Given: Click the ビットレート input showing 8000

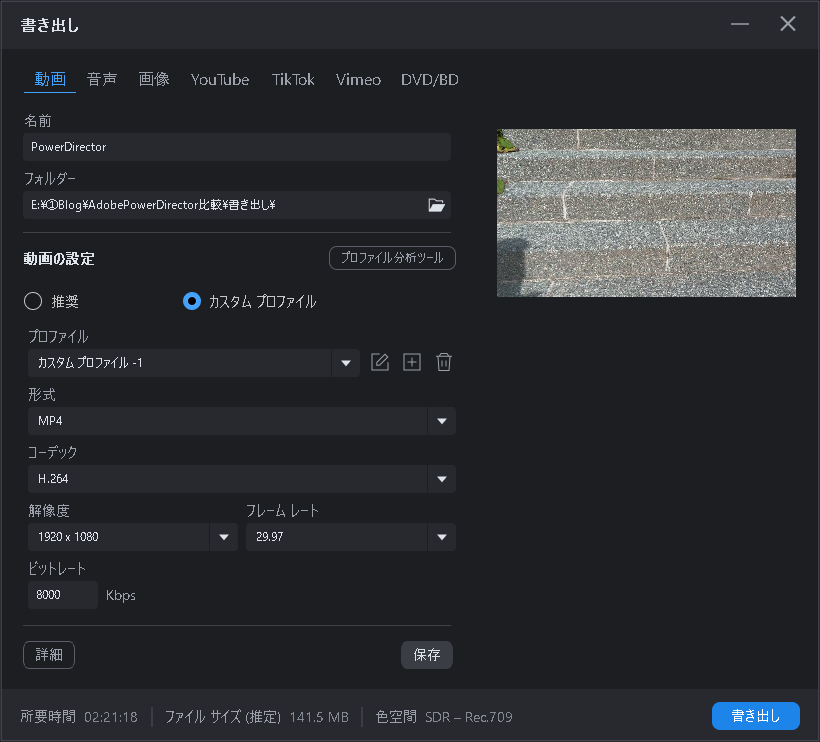Looking at the screenshot, I should click(x=62, y=594).
